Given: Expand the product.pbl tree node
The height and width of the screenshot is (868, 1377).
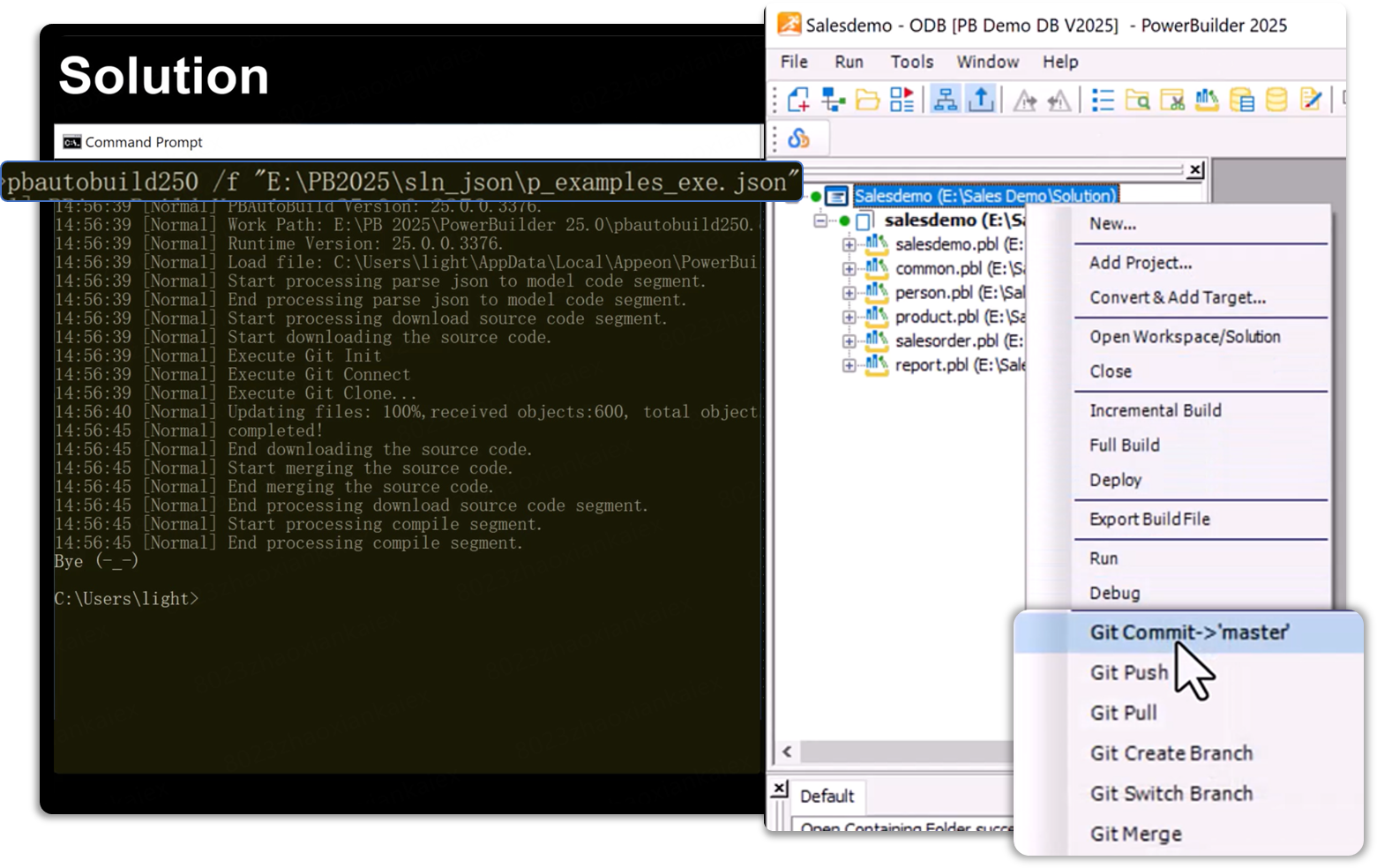Looking at the screenshot, I should pyautogui.click(x=849, y=317).
